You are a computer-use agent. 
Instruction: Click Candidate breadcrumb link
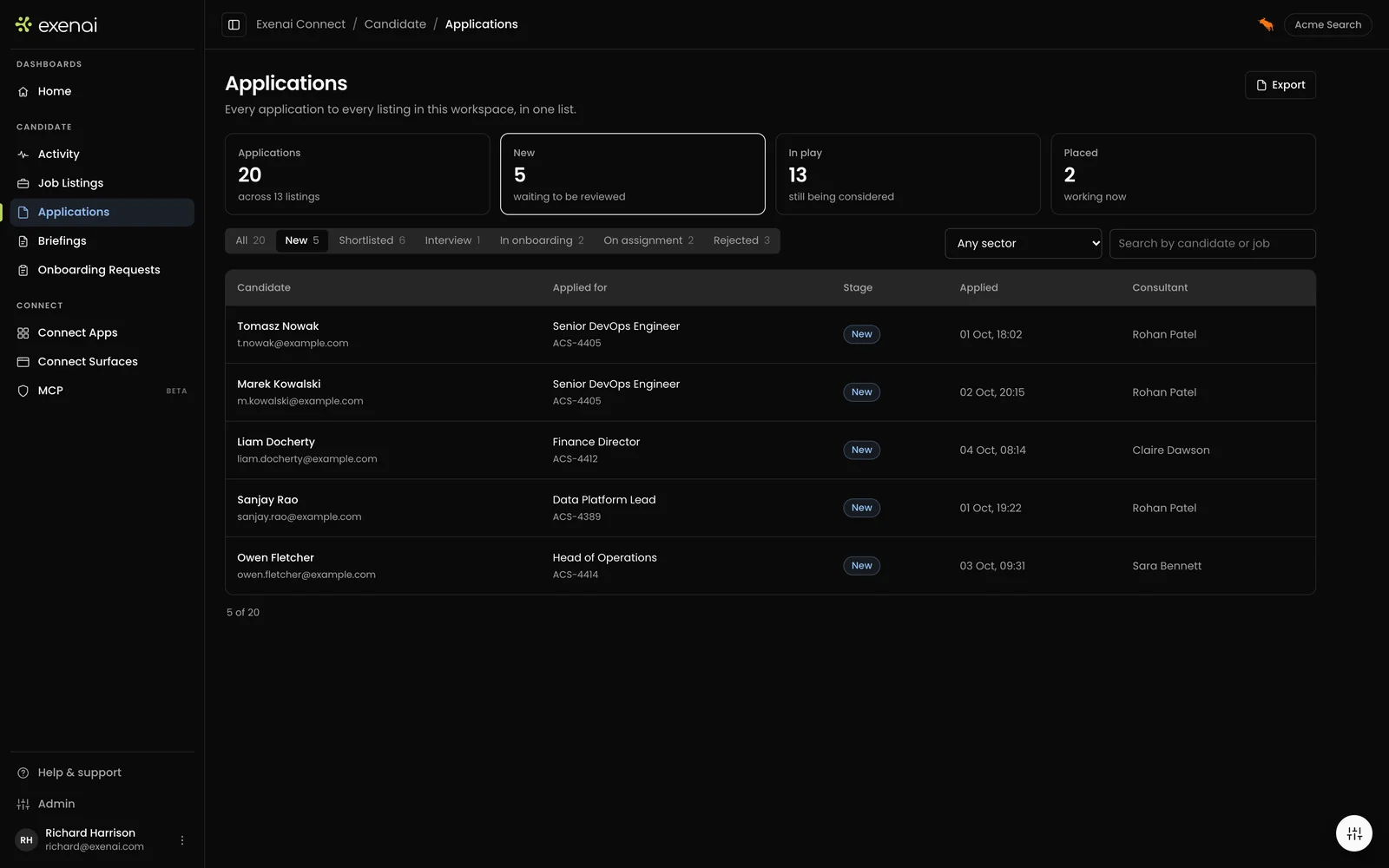click(x=395, y=24)
